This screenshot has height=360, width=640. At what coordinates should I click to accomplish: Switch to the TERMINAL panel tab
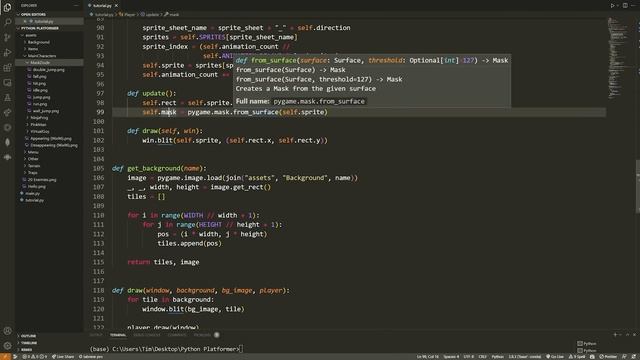118,335
